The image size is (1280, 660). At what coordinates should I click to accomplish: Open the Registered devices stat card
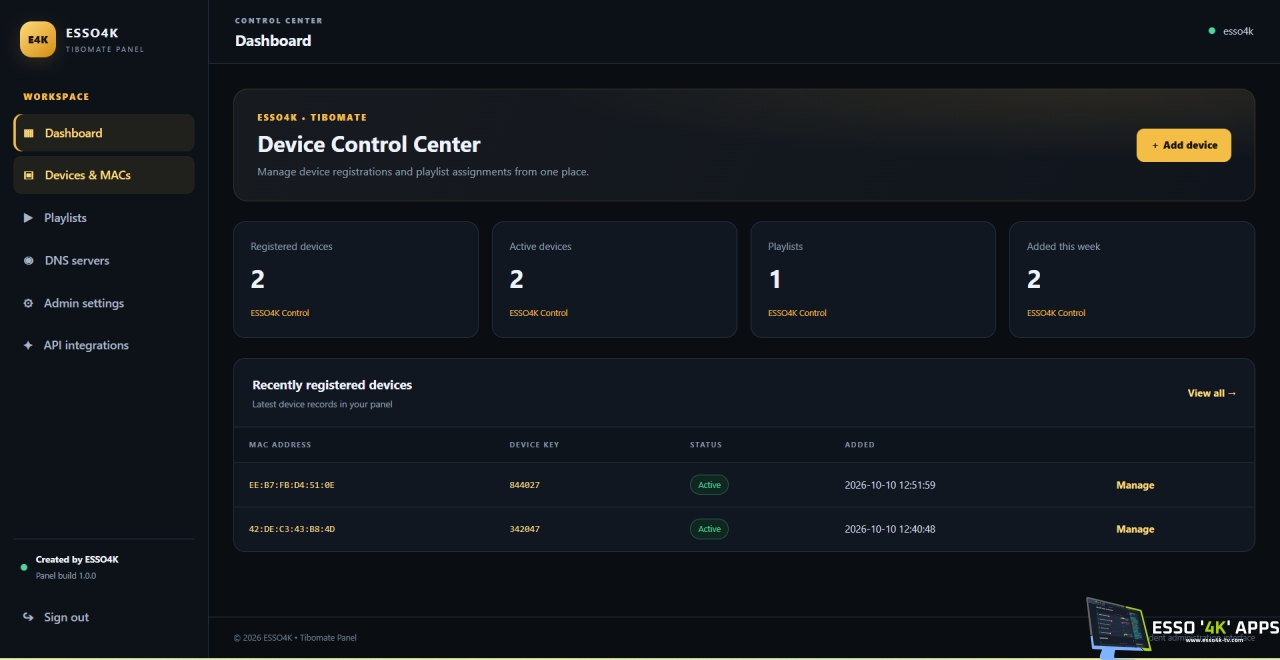pos(356,279)
